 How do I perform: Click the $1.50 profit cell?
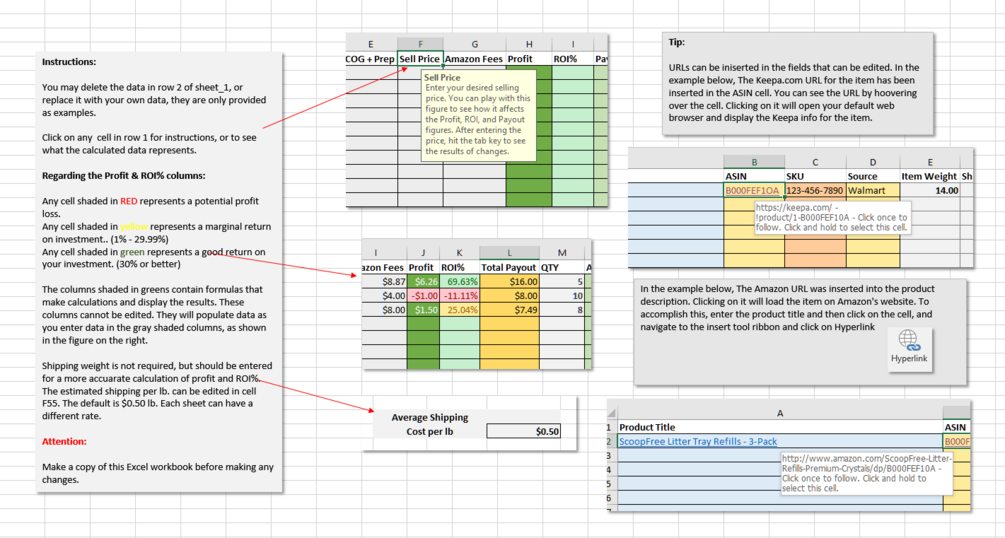(x=423, y=310)
